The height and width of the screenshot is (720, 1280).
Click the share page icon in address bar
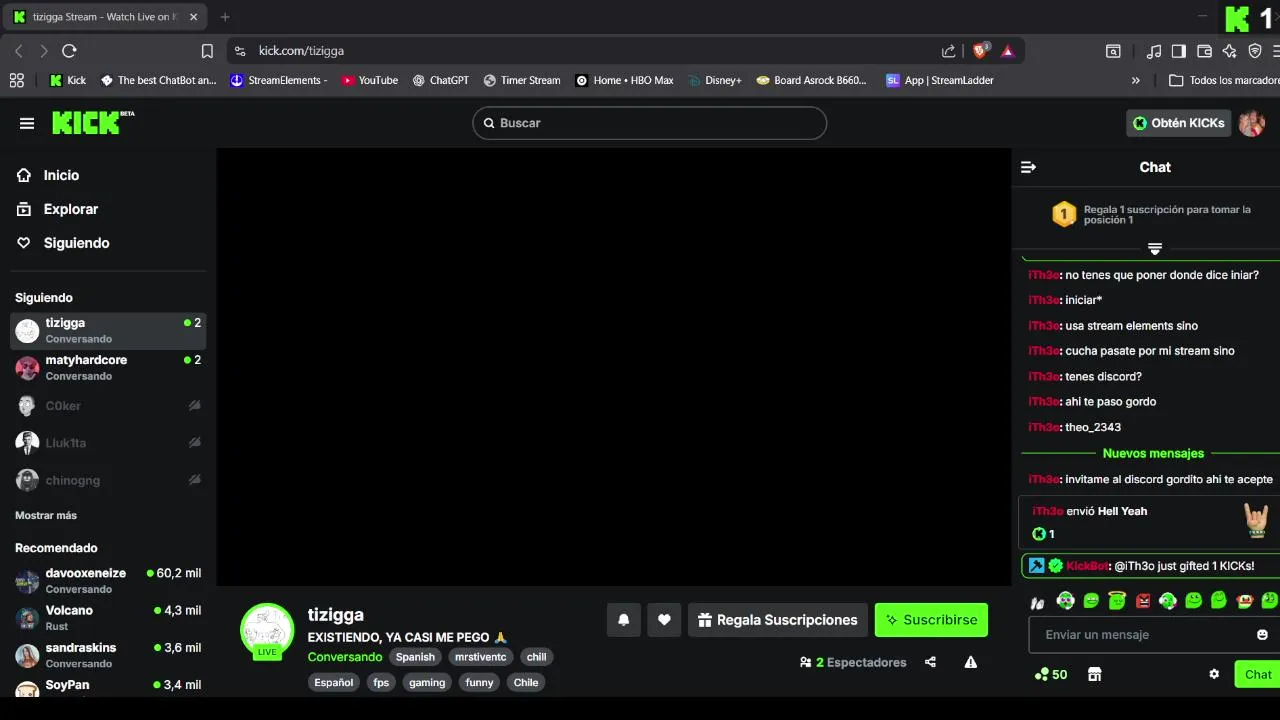point(948,51)
